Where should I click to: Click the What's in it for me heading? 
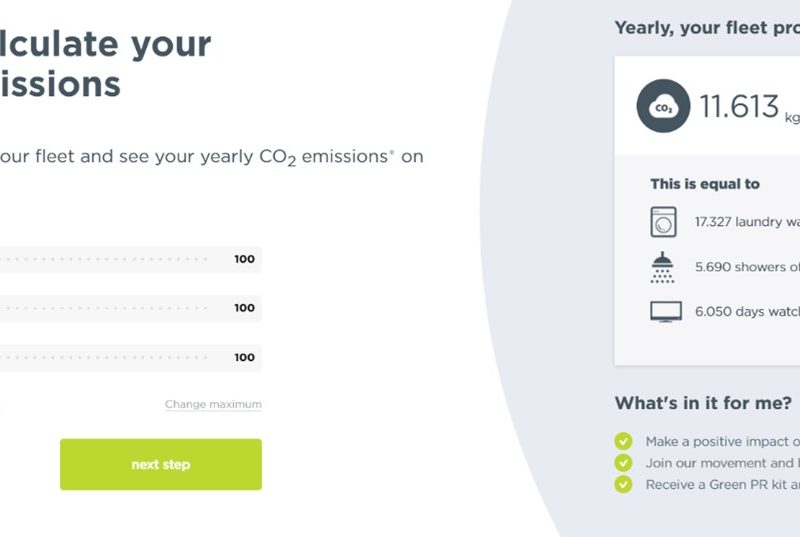[703, 403]
